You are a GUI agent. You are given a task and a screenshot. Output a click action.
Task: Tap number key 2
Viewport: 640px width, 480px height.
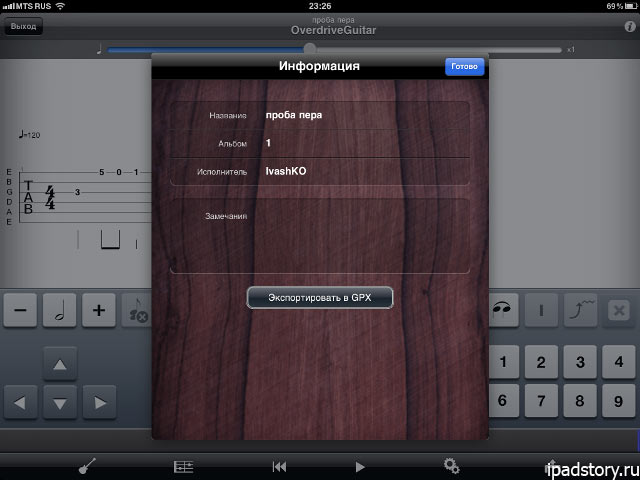(x=541, y=362)
